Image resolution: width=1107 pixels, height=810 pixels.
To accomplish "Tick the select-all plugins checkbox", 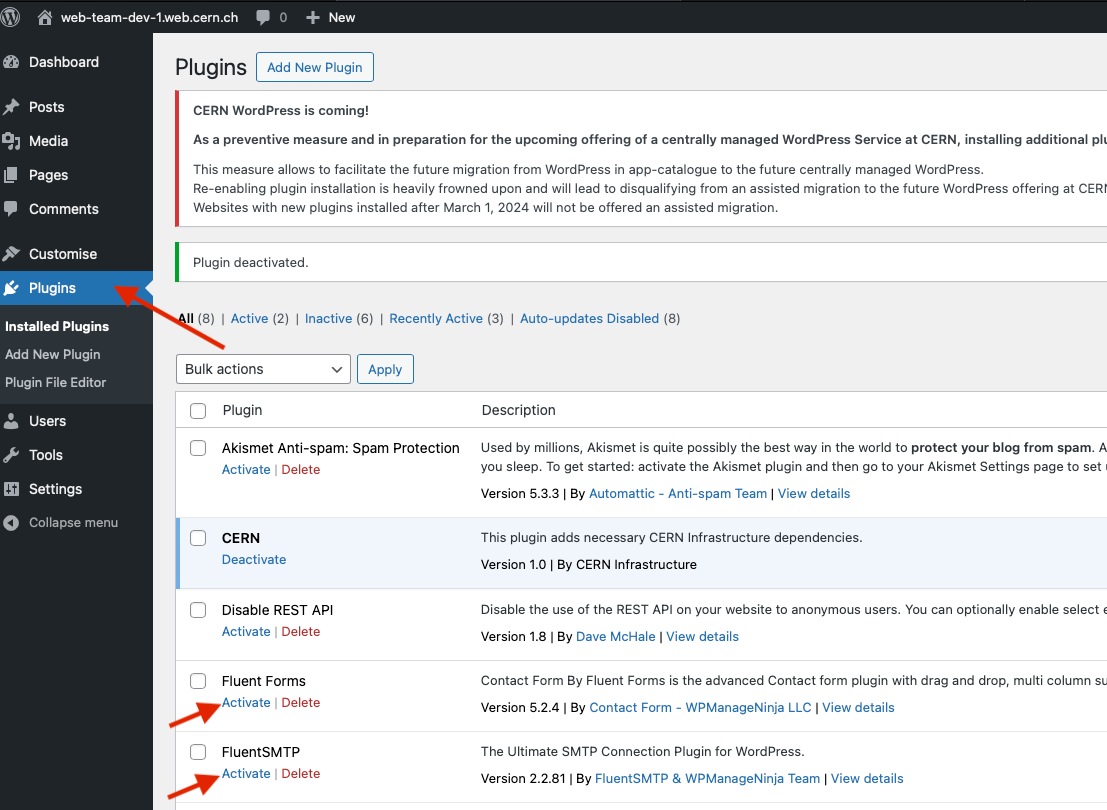I will 198,410.
